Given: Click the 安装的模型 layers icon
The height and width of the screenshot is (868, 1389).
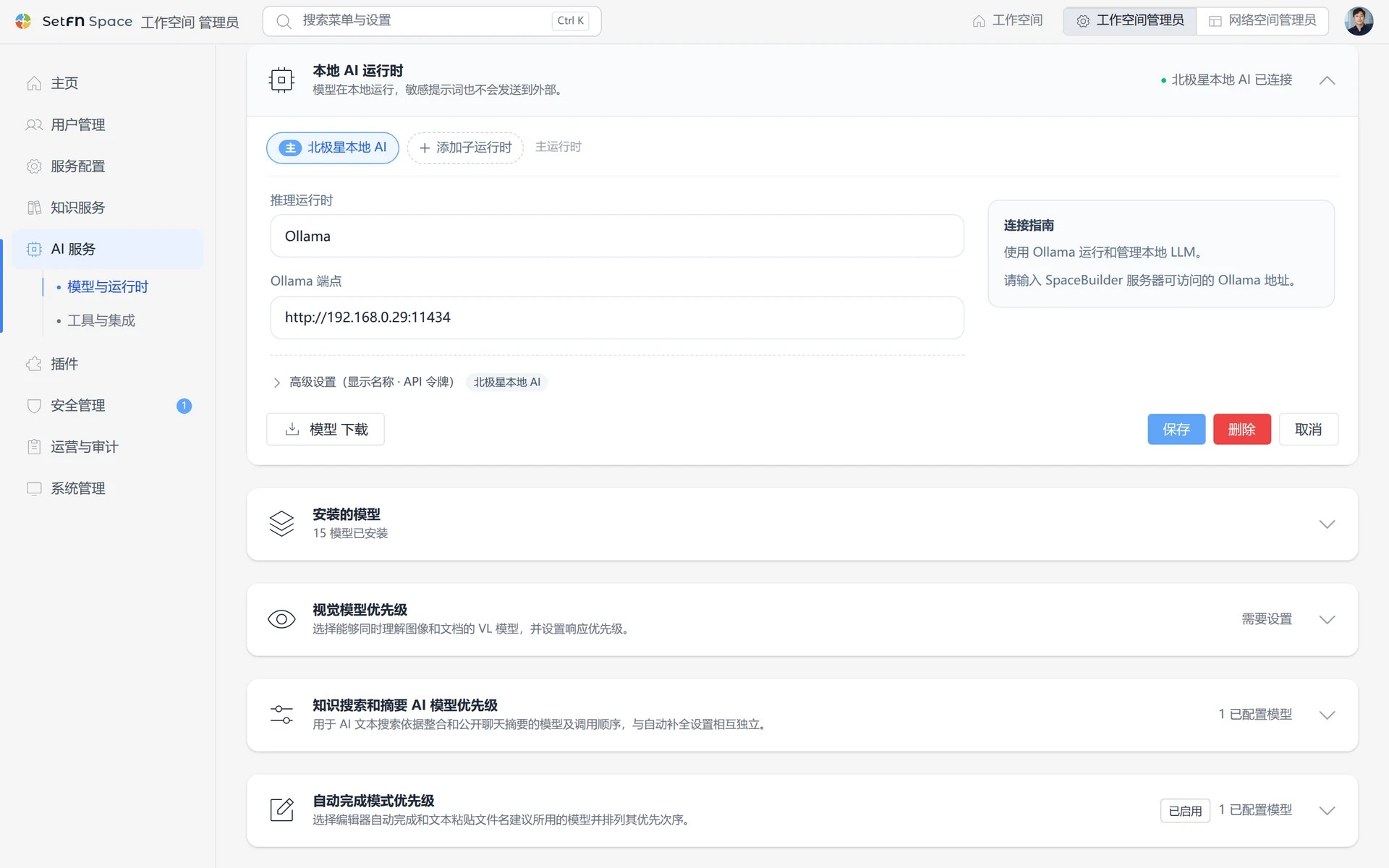Looking at the screenshot, I should tap(281, 524).
